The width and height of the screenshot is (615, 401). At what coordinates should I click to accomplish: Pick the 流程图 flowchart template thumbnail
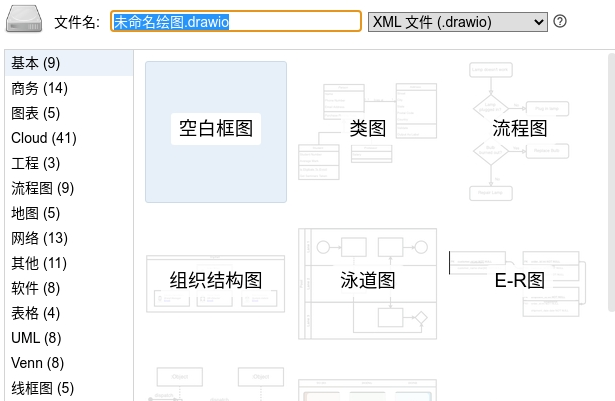(519, 132)
